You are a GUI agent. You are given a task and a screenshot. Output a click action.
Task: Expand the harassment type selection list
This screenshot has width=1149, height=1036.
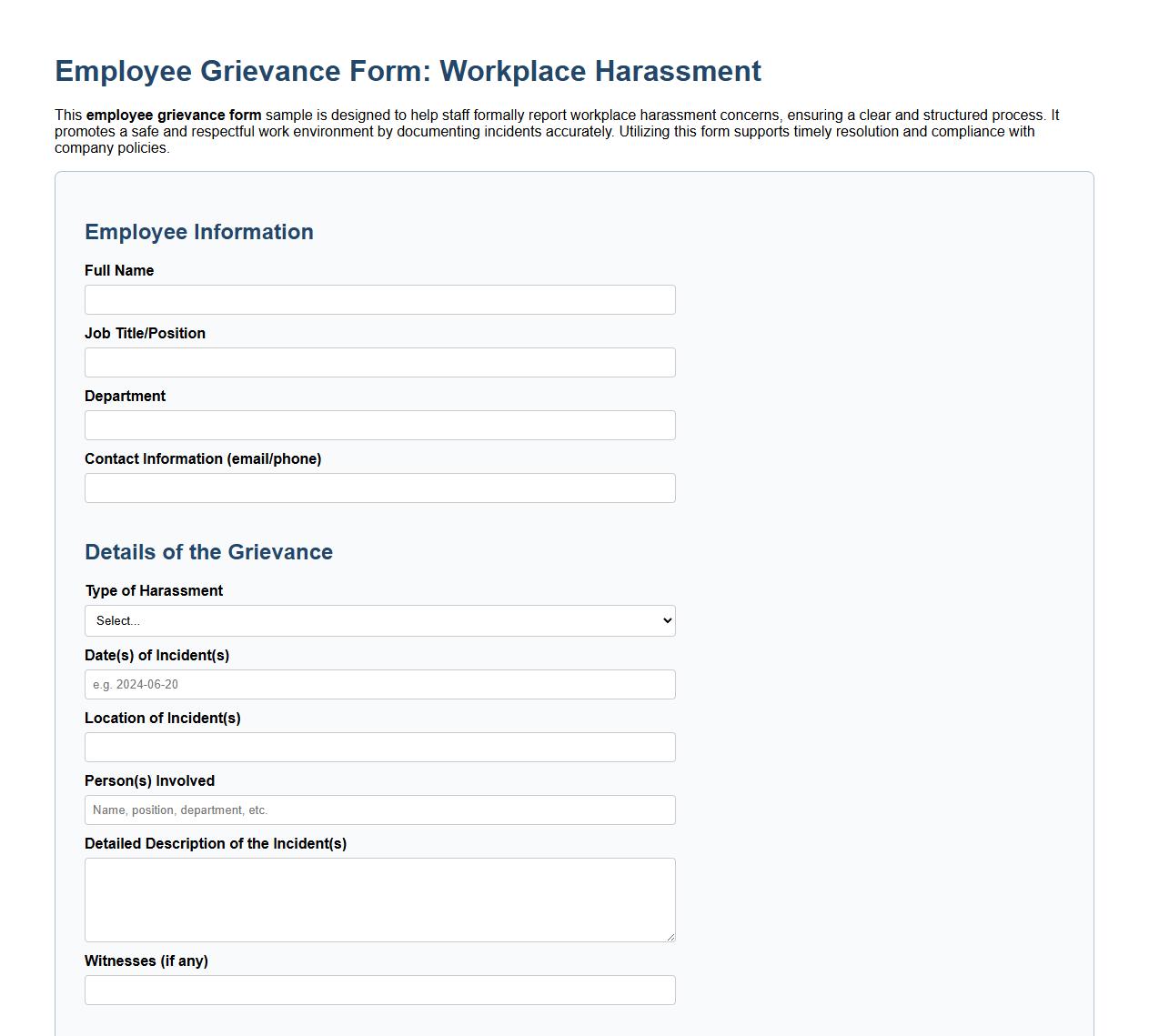[x=379, y=620]
